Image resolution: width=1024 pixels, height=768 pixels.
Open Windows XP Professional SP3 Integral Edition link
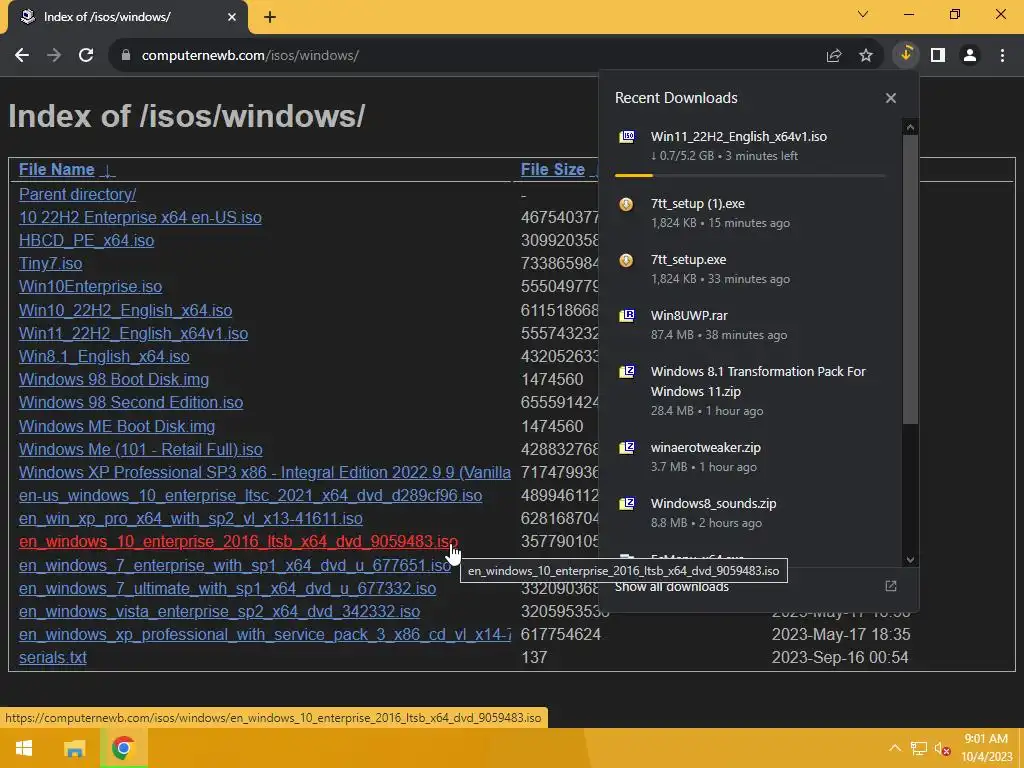[x=264, y=472]
